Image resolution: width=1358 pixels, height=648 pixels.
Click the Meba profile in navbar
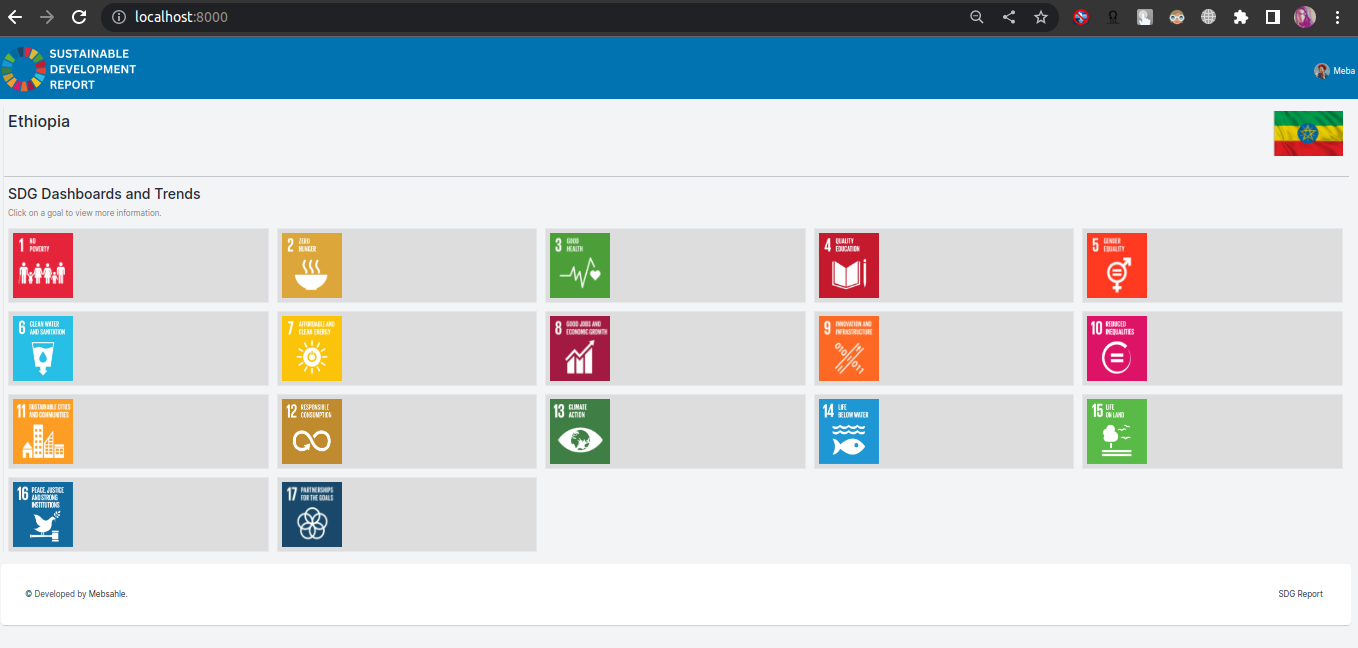(x=1333, y=70)
